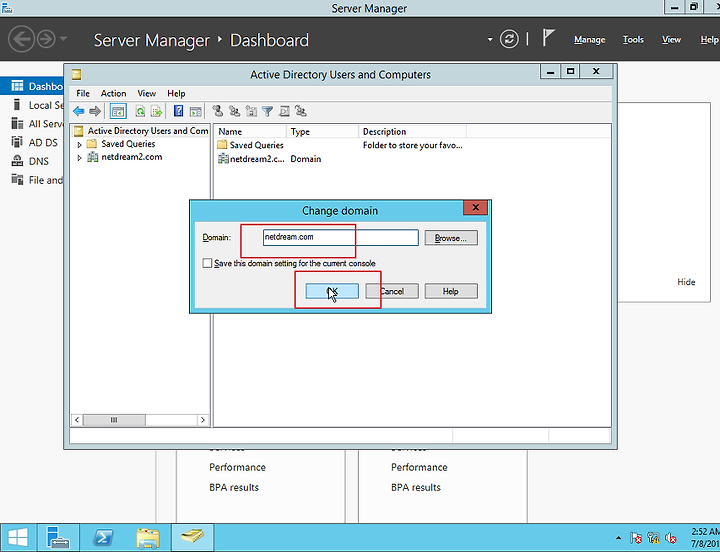This screenshot has height=552, width=720.
Task: Check Save this domain setting checkbox
Action: pos(207,263)
